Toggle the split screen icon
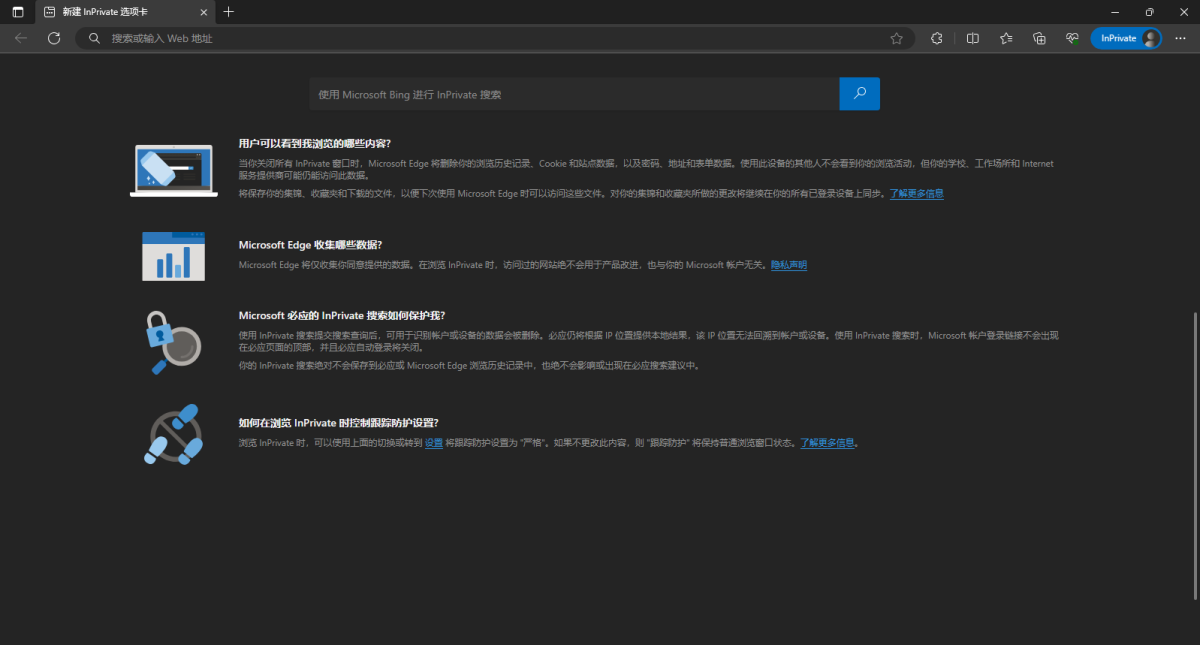This screenshot has width=1200, height=645. click(x=973, y=38)
